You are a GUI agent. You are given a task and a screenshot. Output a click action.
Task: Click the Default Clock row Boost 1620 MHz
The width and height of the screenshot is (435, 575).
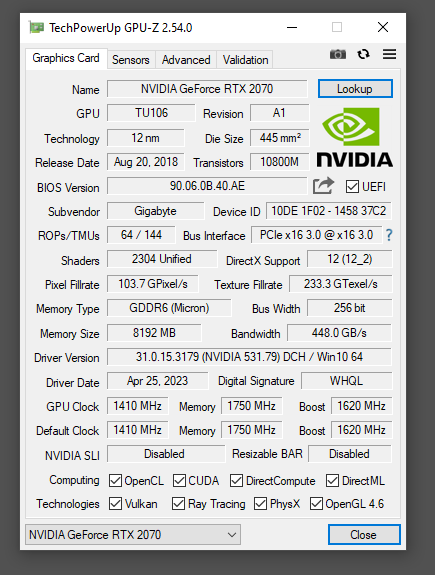pos(362,430)
